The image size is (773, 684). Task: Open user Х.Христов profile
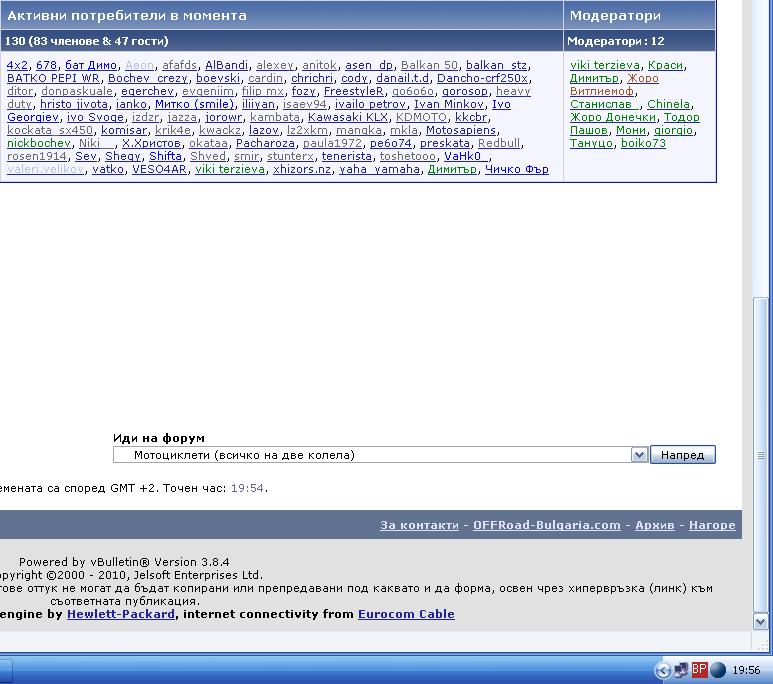(151, 143)
